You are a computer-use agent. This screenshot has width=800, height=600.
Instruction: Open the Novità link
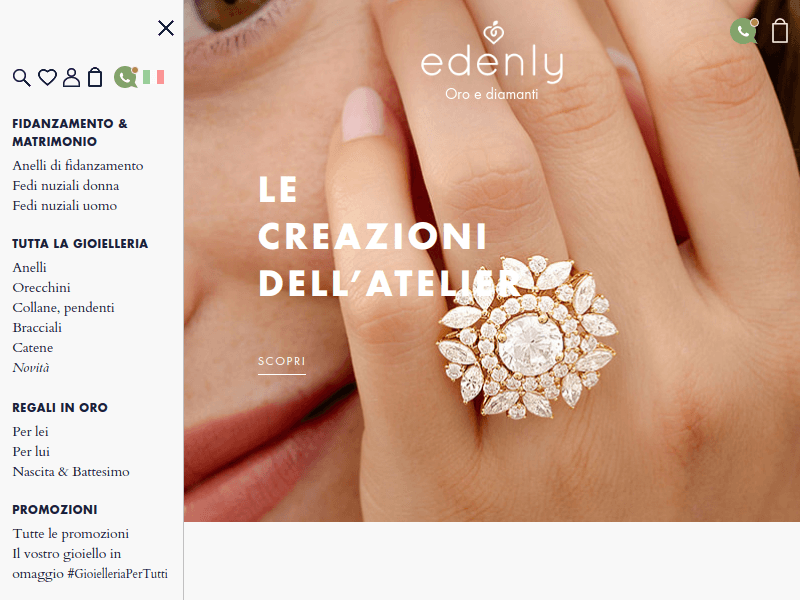pos(31,368)
